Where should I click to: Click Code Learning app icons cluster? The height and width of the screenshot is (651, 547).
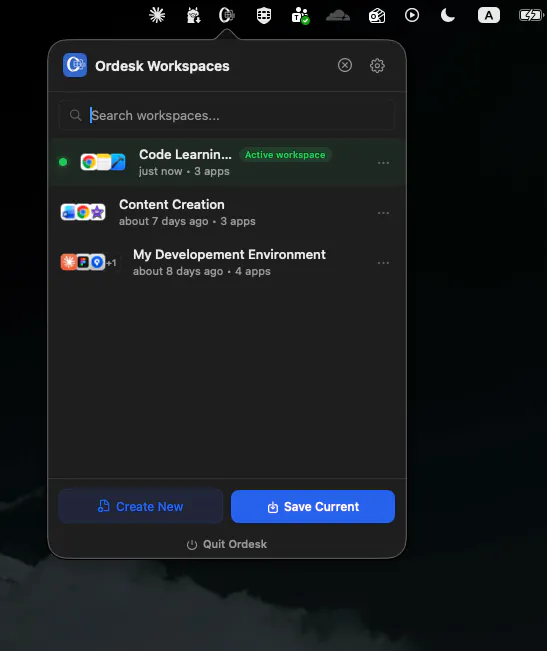tap(103, 162)
